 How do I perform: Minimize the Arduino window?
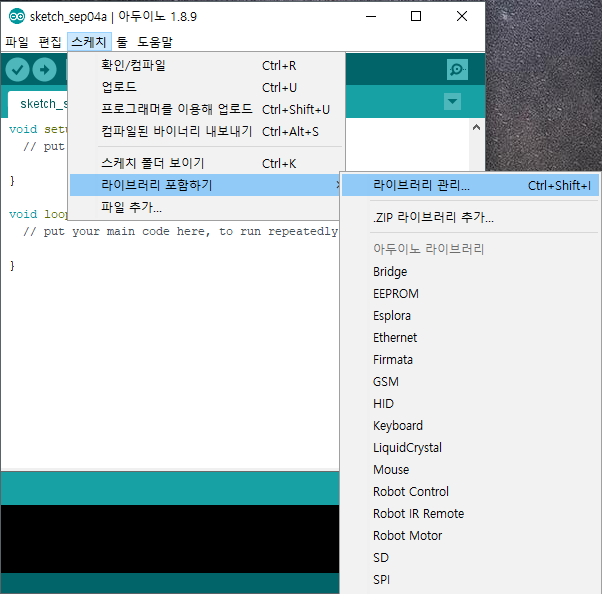coord(371,16)
